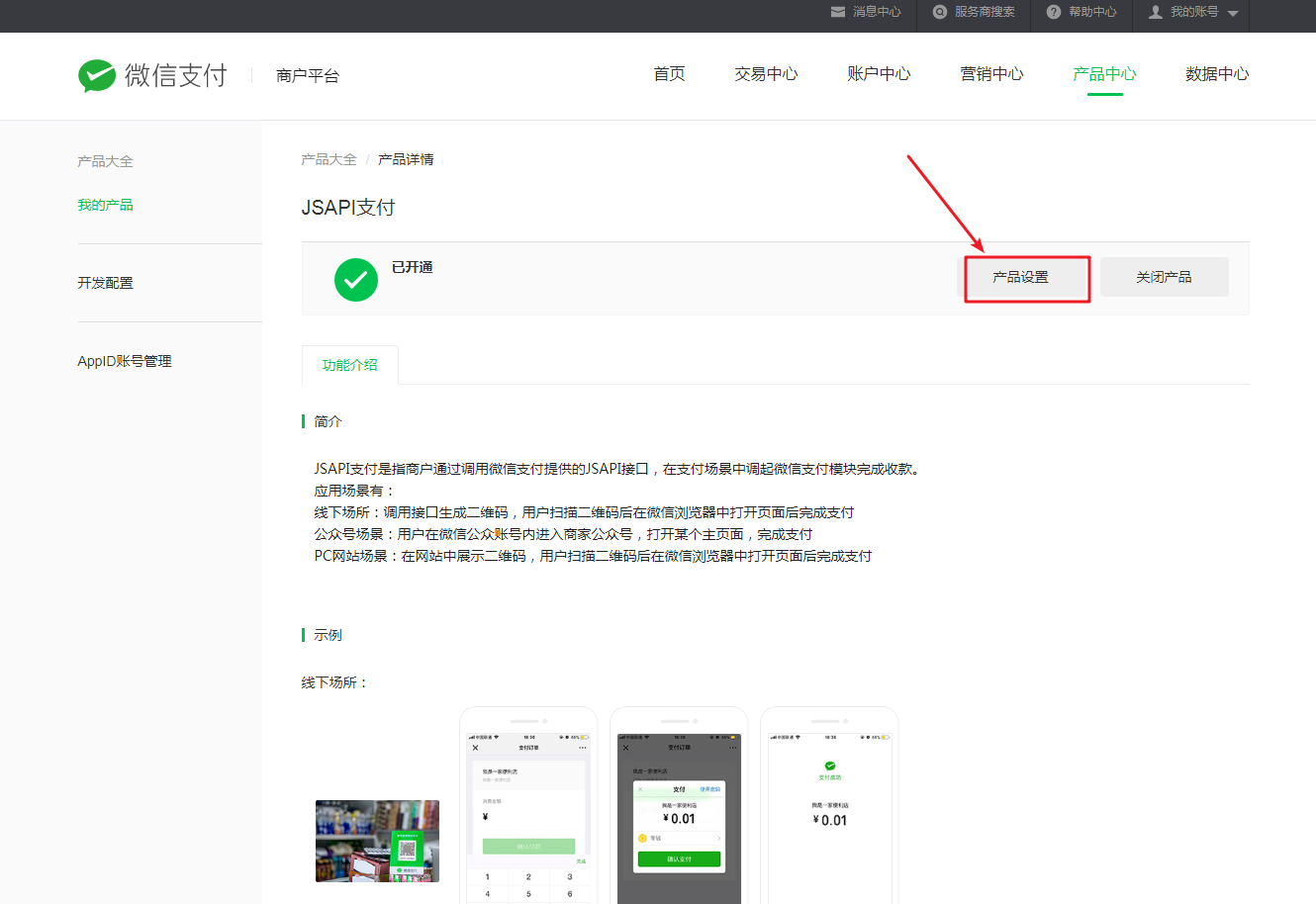Open the payment success phone screenshot
The width and height of the screenshot is (1316, 904).
(829, 806)
